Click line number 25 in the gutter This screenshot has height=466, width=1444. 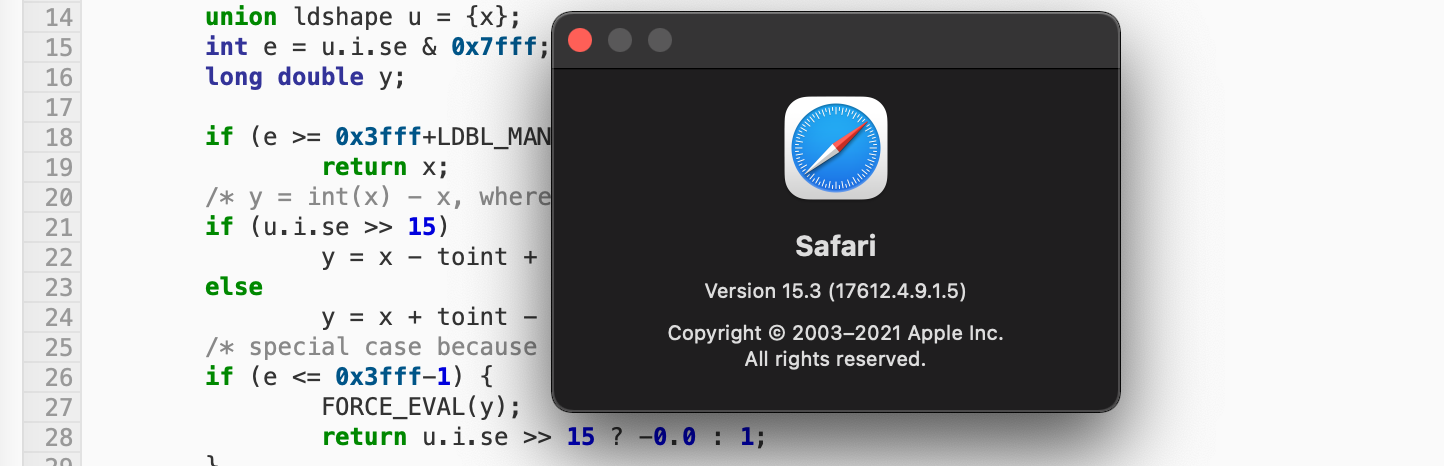[59, 347]
